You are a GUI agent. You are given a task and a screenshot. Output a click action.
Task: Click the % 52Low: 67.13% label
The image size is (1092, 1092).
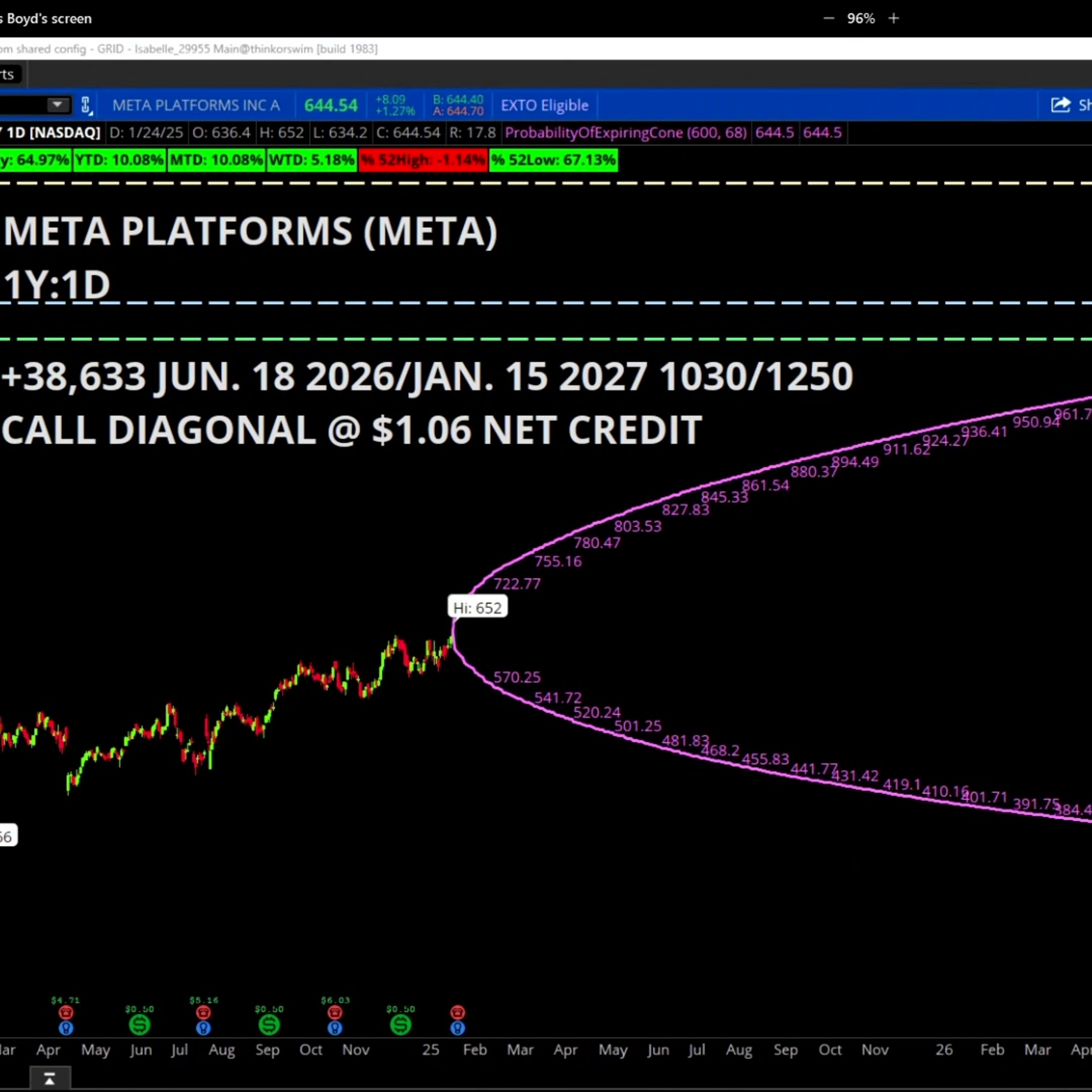click(x=553, y=160)
